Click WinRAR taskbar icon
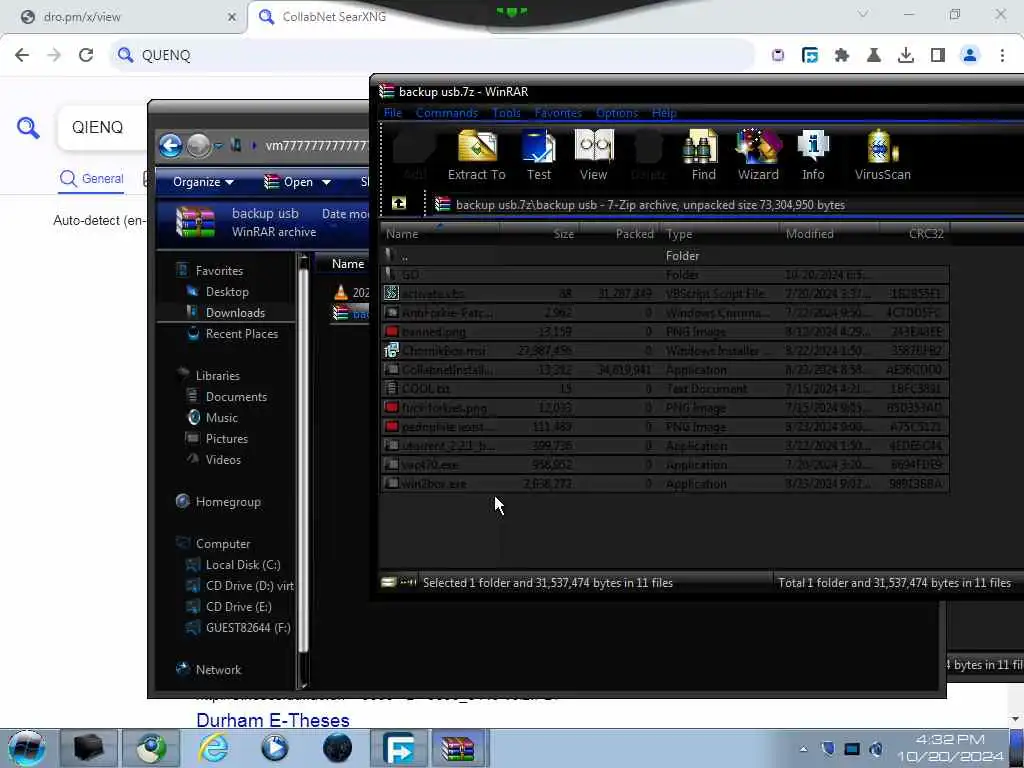Viewport: 1024px width, 768px height. point(458,748)
